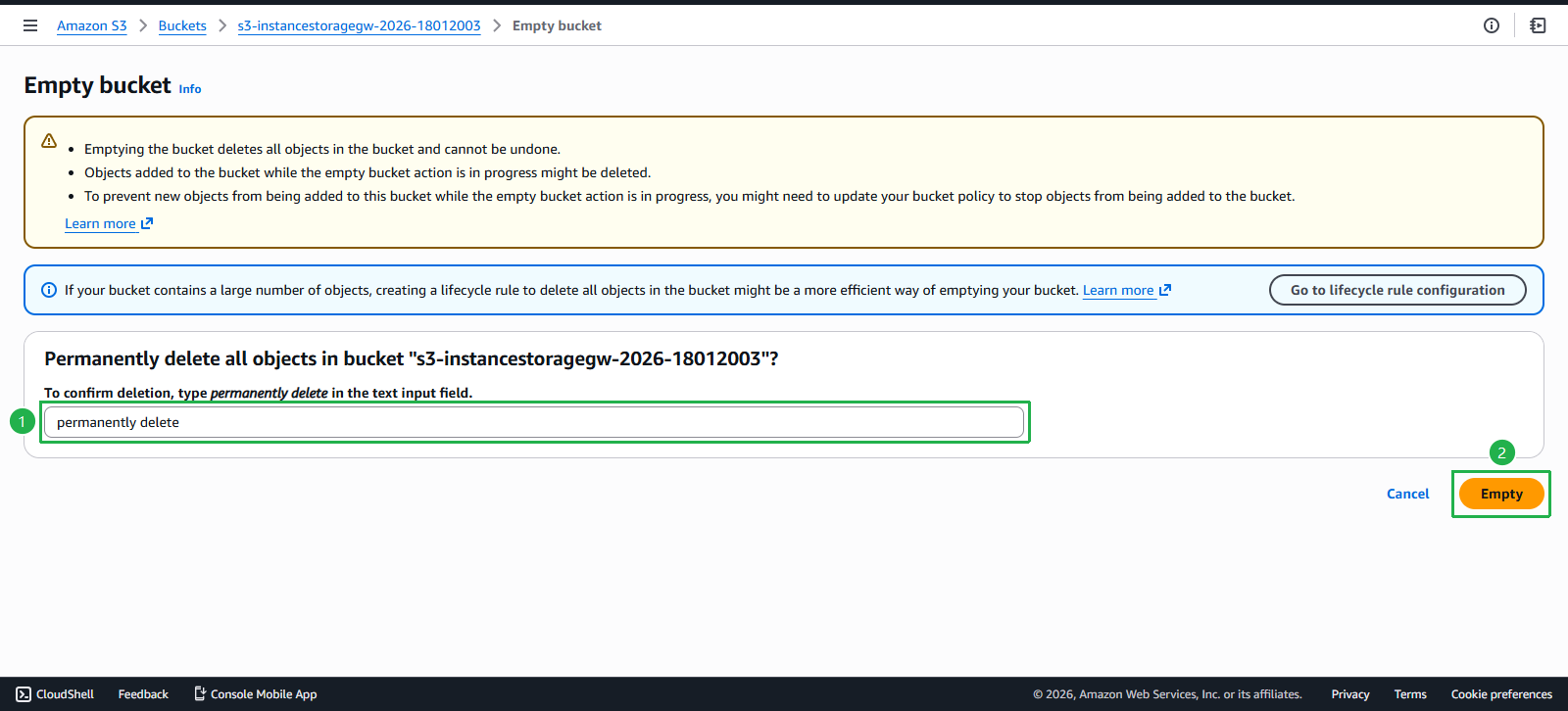Focus the permanently delete confirmation field

pos(534,422)
